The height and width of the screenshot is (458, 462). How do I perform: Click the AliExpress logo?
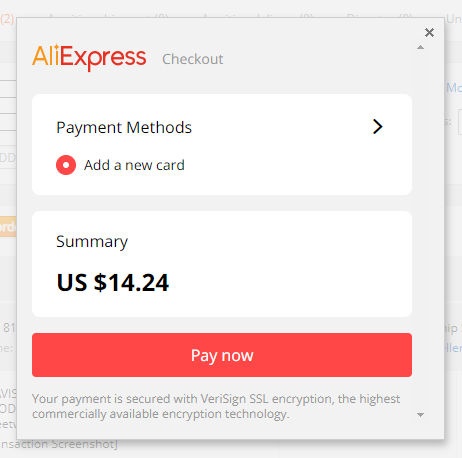click(x=89, y=57)
